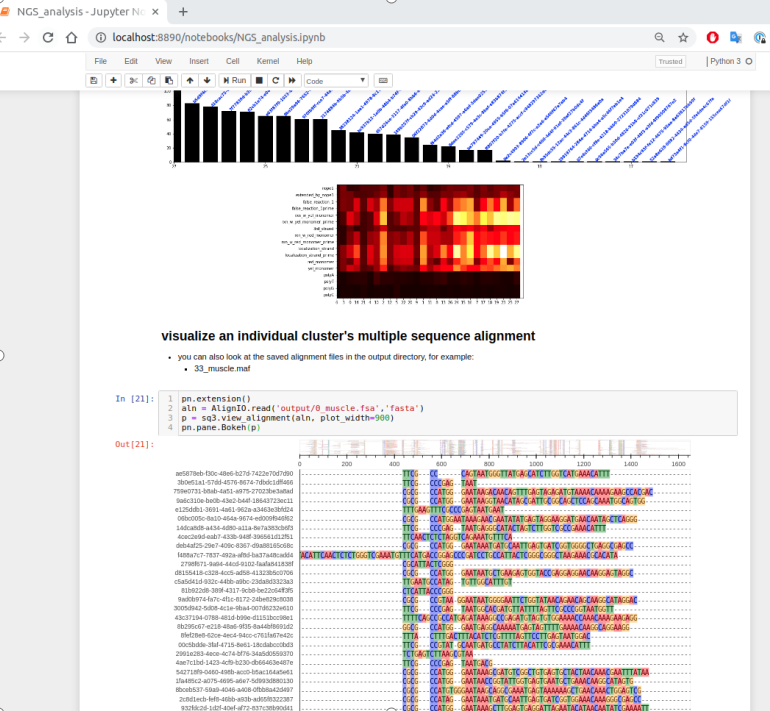
Task: Insert a cell below with plus icon
Action: pyautogui.click(x=114, y=80)
